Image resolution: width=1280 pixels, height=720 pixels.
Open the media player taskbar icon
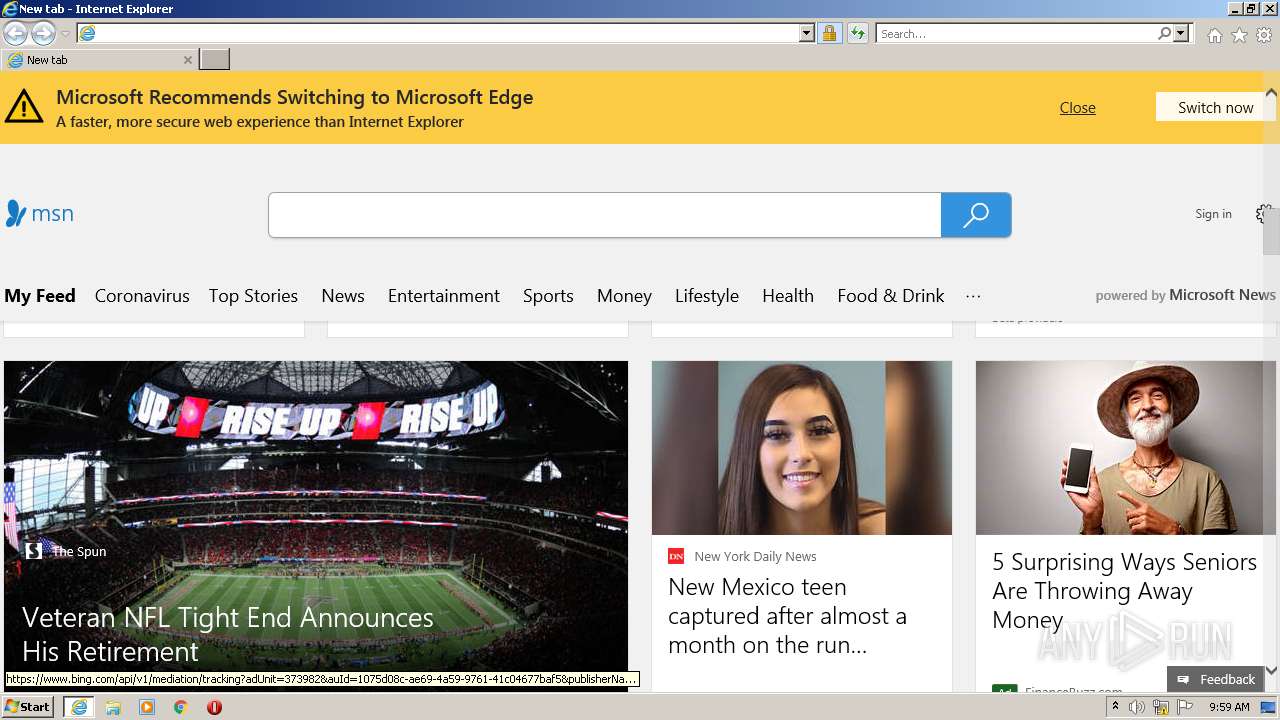(147, 707)
